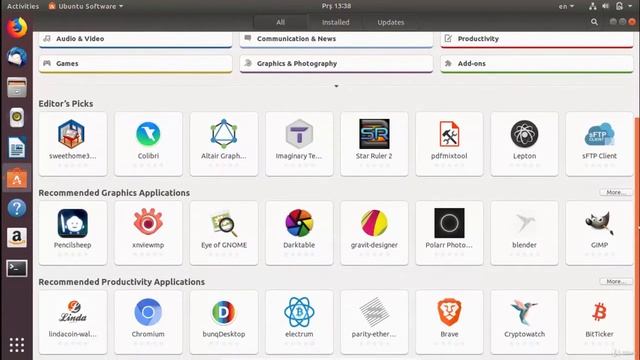Launch Thunderbird mail from the dock
This screenshot has width=640, height=360.
pyautogui.click(x=17, y=57)
